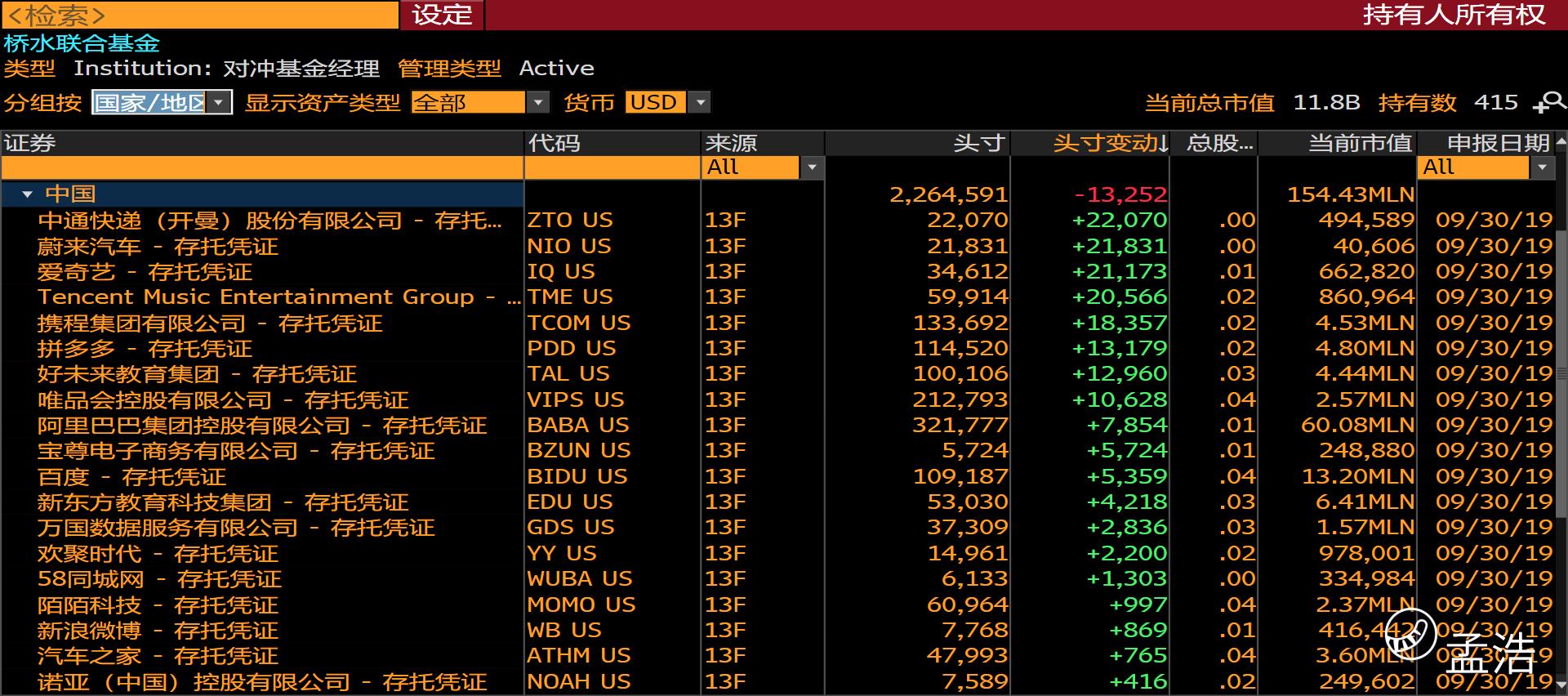Open the 分组按 国家/地区 dropdown
The width and height of the screenshot is (1568, 696).
pos(162,102)
